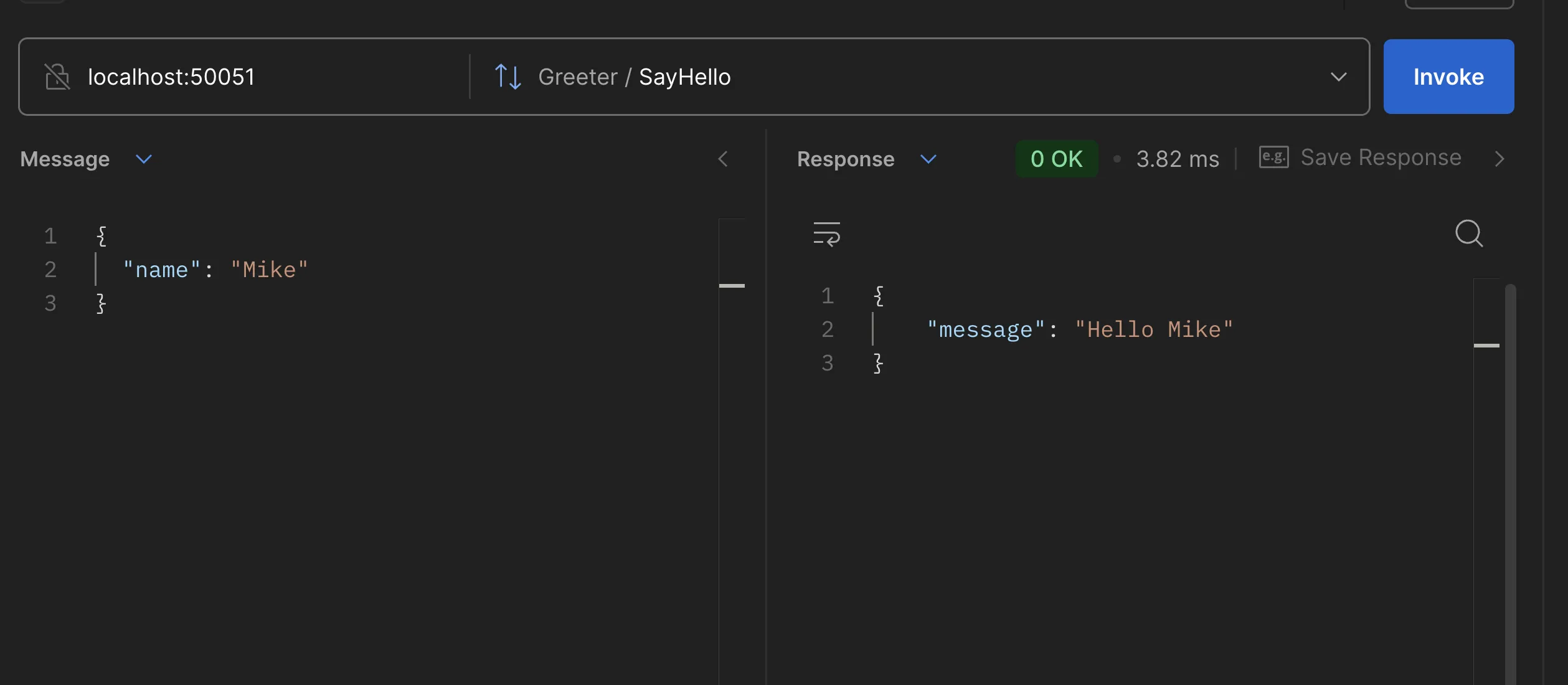Viewport: 1568px width, 685px height.
Task: Click the "name" key in message editor
Action: tap(161, 270)
